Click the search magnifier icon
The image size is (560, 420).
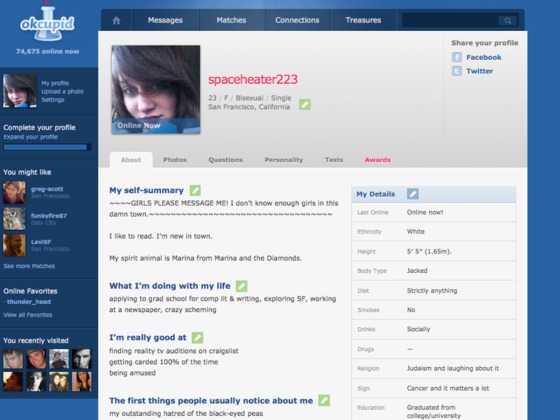click(x=508, y=21)
